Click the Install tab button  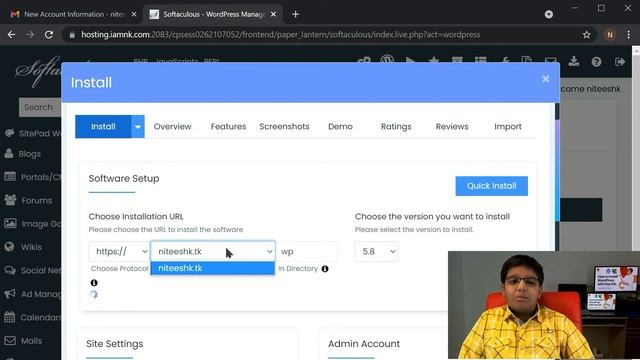tap(103, 127)
